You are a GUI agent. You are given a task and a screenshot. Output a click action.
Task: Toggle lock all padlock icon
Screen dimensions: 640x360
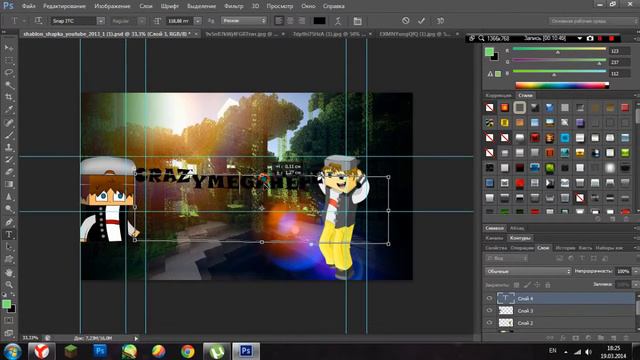(x=548, y=285)
